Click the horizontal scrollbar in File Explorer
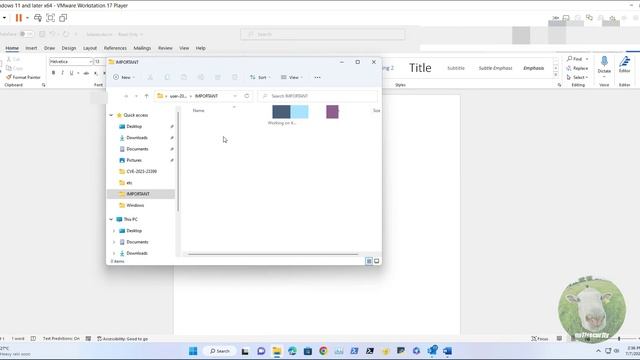640x360 pixels. tap(273, 254)
